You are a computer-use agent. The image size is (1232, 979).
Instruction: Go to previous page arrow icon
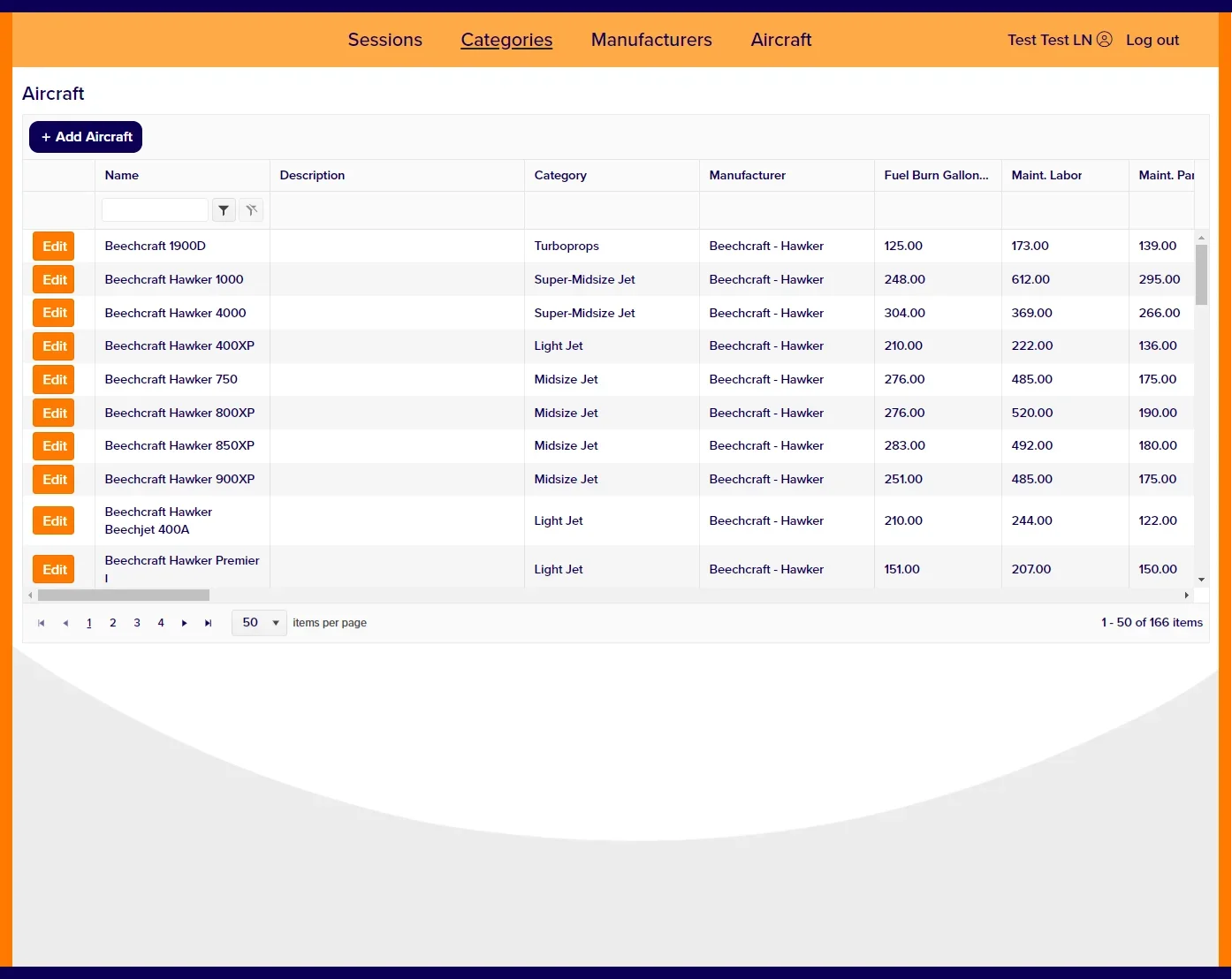65,623
